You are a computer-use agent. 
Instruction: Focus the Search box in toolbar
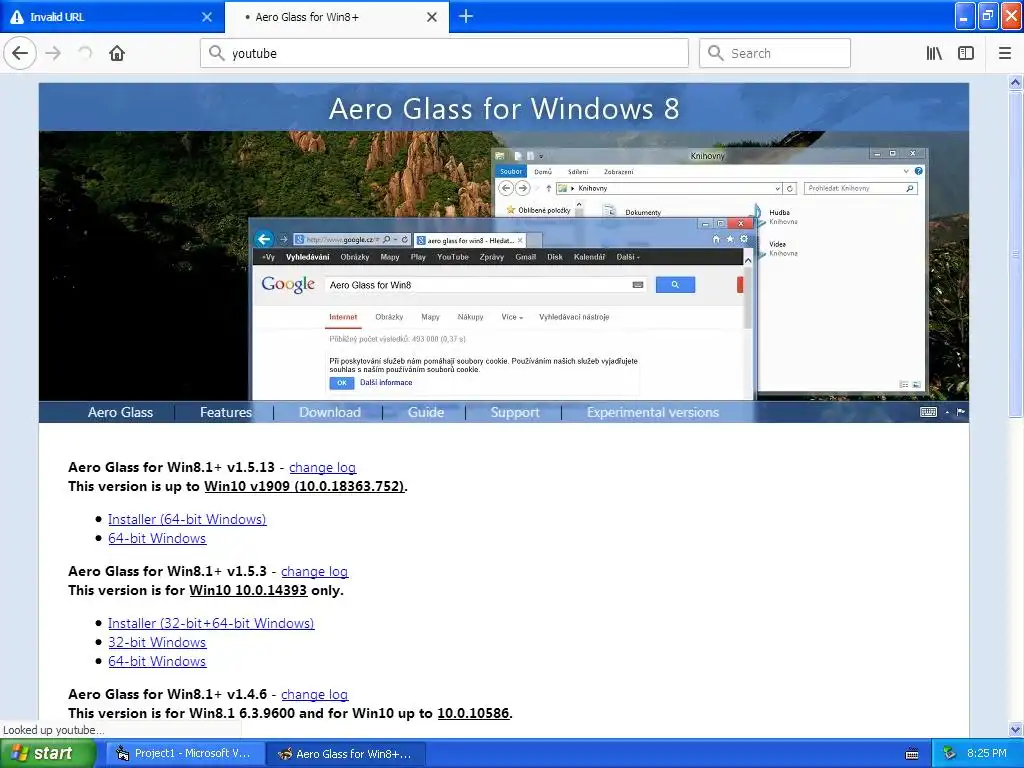coord(775,53)
